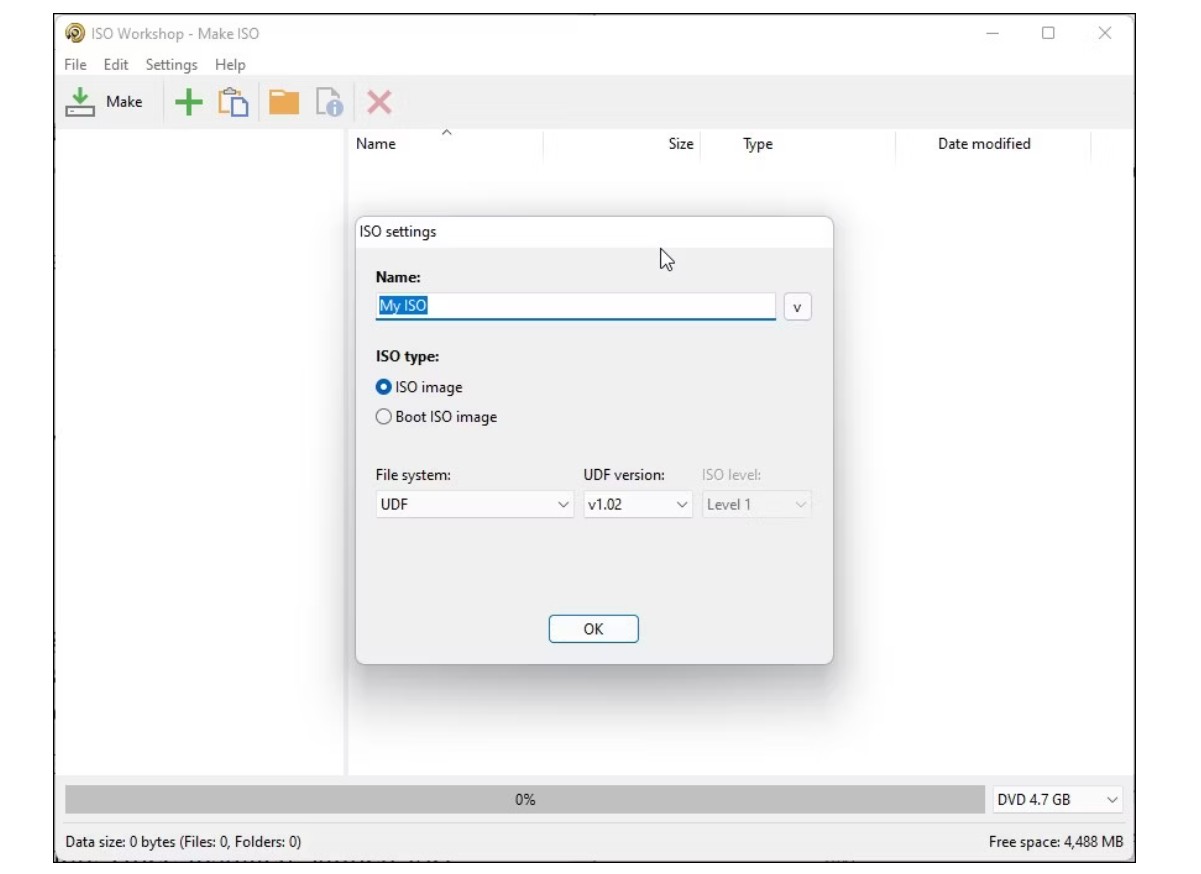Click the paste from clipboard icon
This screenshot has height=874, width=1201.
pos(231,100)
